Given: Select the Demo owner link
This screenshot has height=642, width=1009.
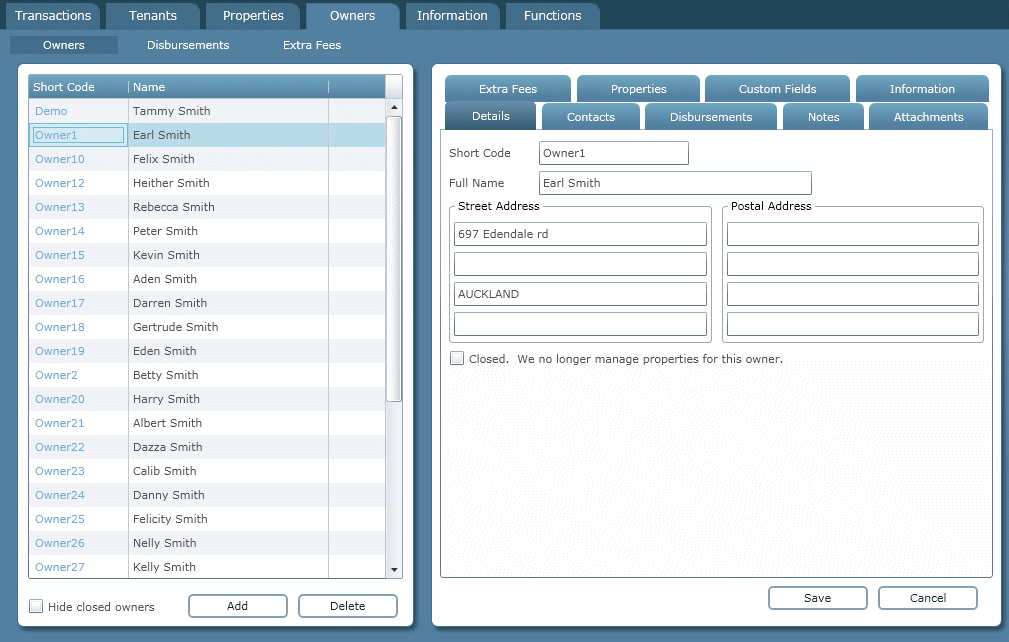Looking at the screenshot, I should (x=51, y=111).
